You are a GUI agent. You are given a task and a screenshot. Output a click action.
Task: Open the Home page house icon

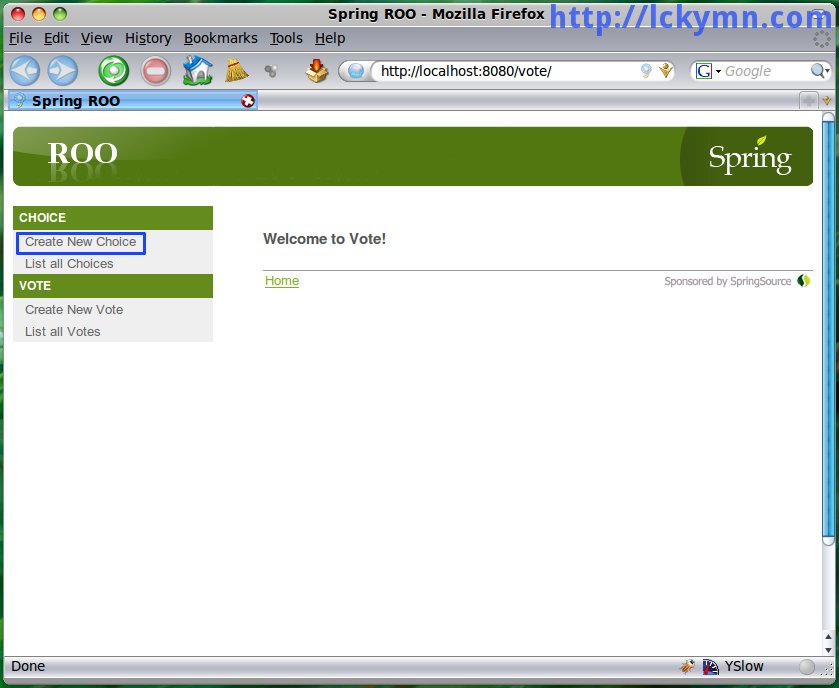click(x=197, y=71)
